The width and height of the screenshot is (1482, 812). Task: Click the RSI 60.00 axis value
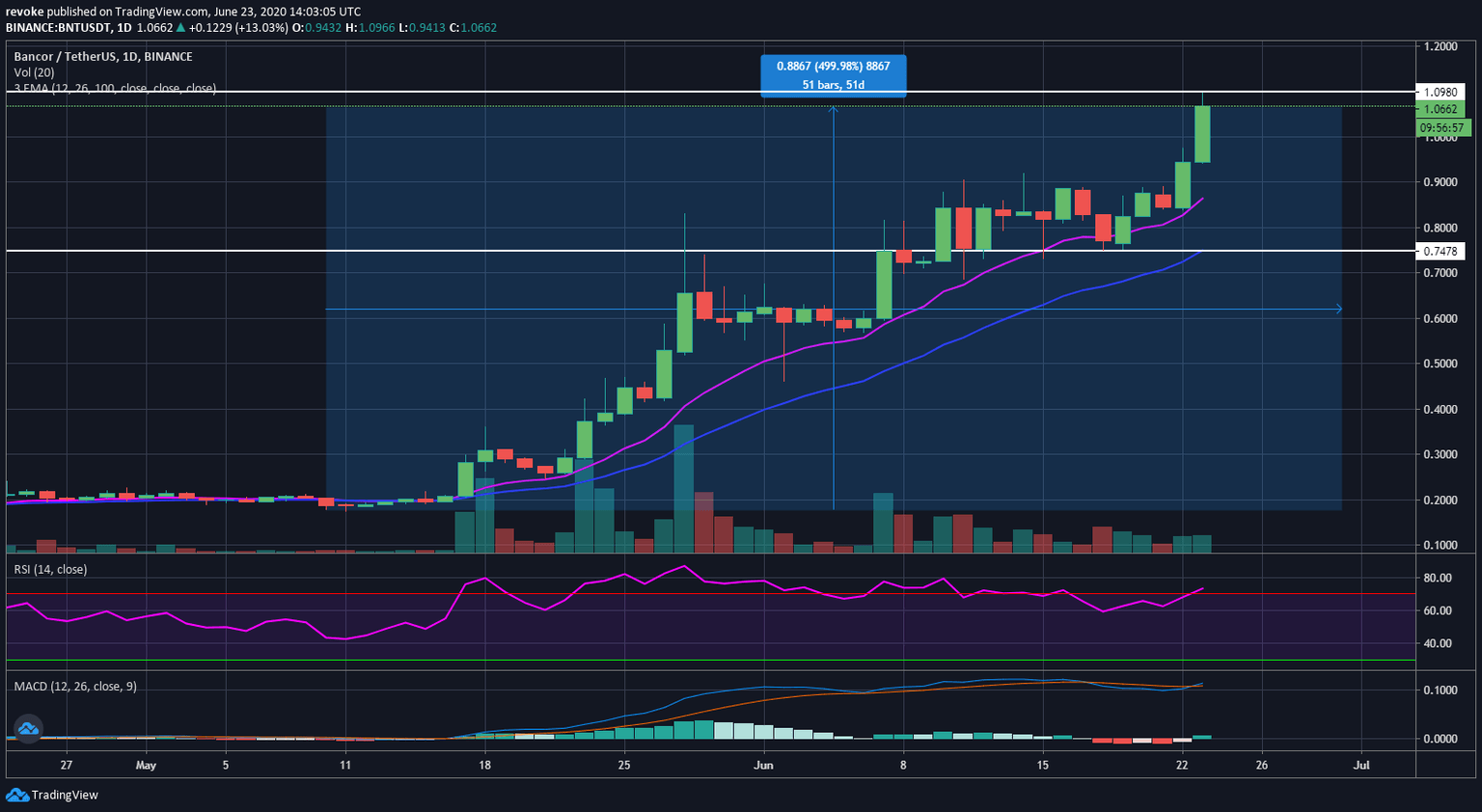coord(1438,610)
